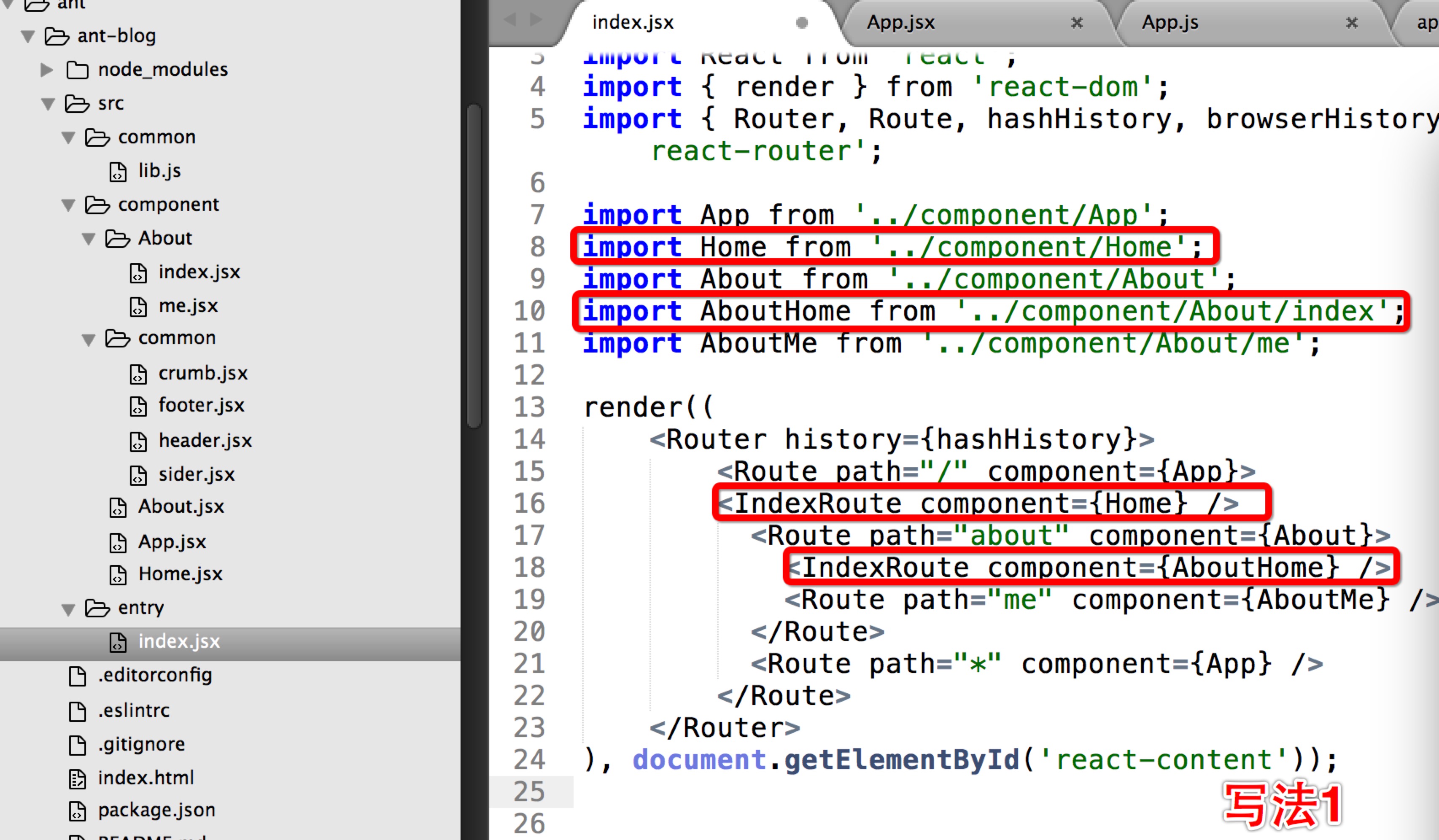Close the App.jsx tab
Viewport: 1439px width, 840px height.
tap(1076, 23)
